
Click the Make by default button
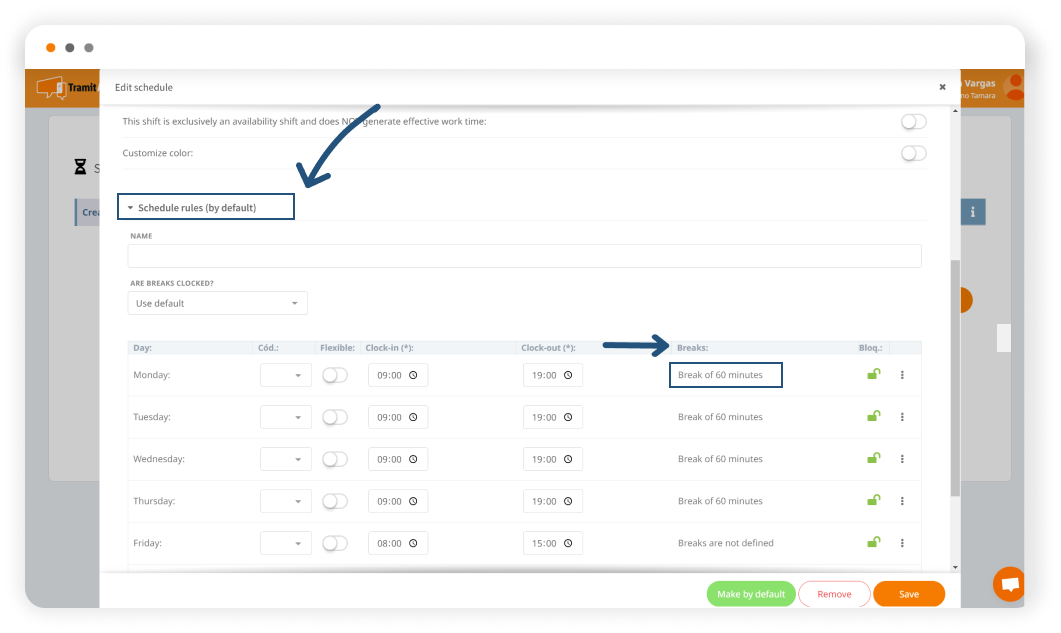tap(750, 594)
